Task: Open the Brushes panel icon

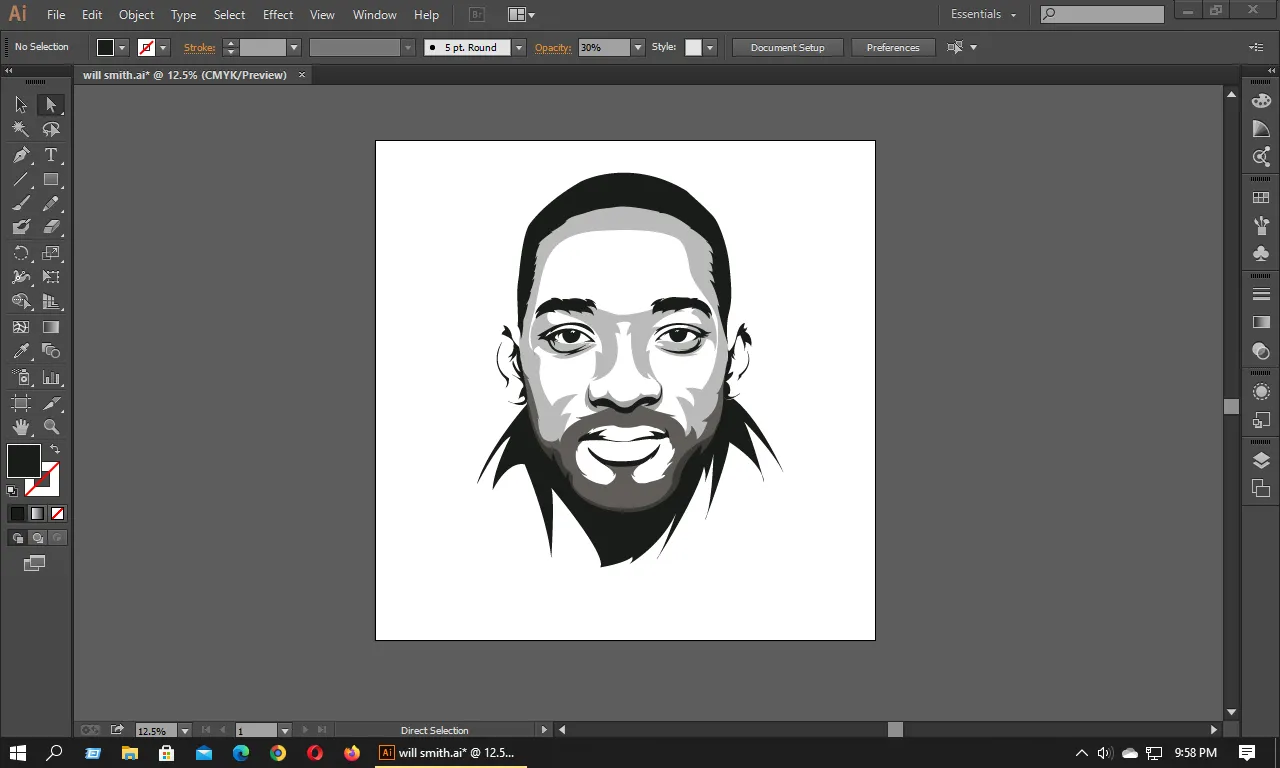Action: (1261, 226)
